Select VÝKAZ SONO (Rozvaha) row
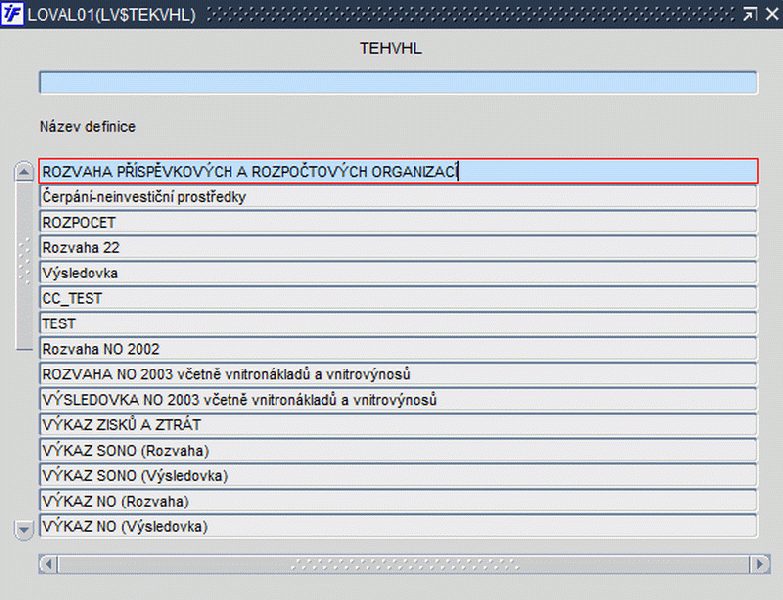Viewport: 783px width, 600px height. pos(398,450)
